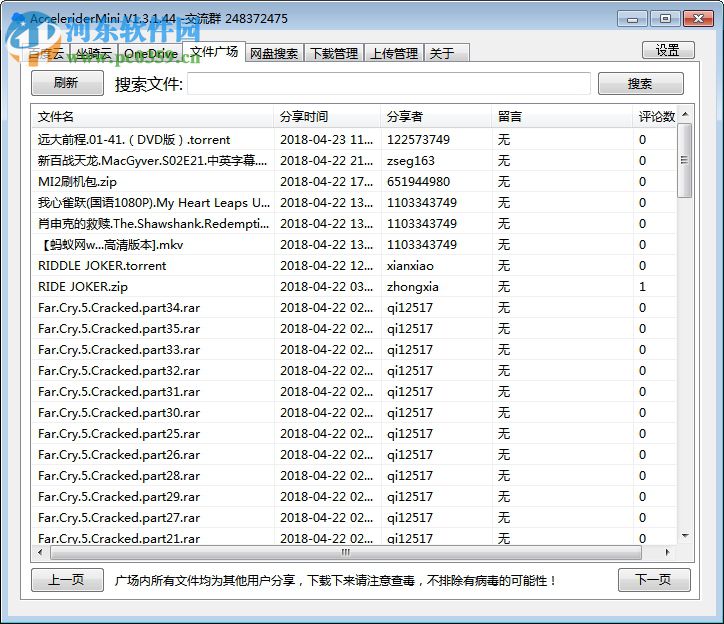The width and height of the screenshot is (724, 624).
Task: Click the horizontal scrollbar thumb
Action: tap(346, 552)
